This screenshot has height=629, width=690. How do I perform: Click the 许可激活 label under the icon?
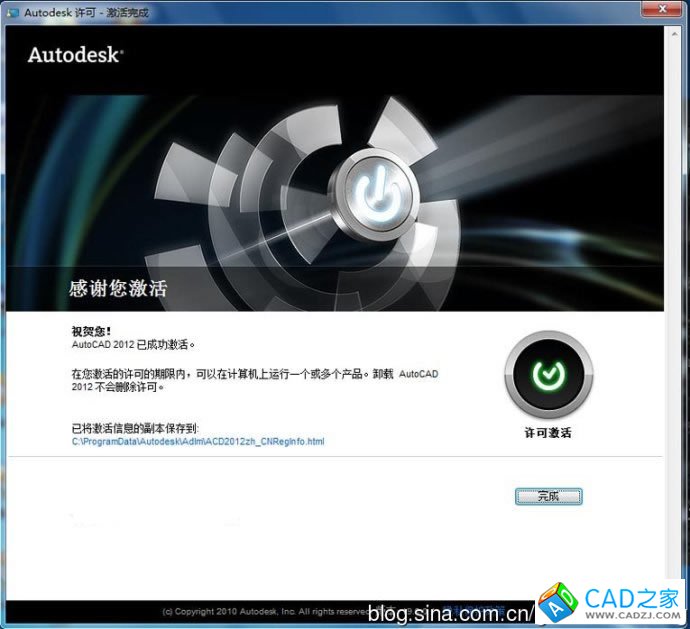pos(548,434)
